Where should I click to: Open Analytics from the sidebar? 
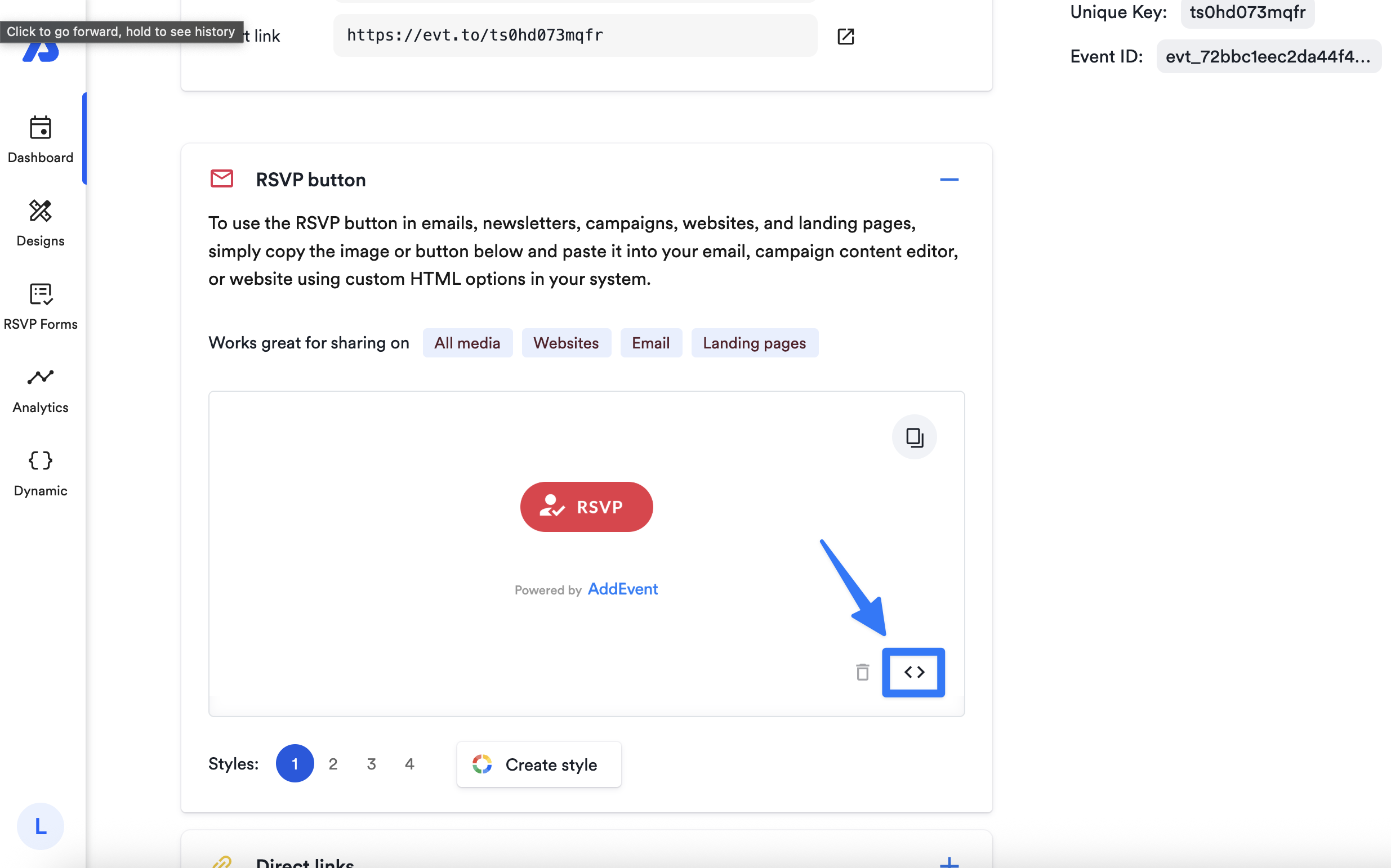click(x=40, y=390)
